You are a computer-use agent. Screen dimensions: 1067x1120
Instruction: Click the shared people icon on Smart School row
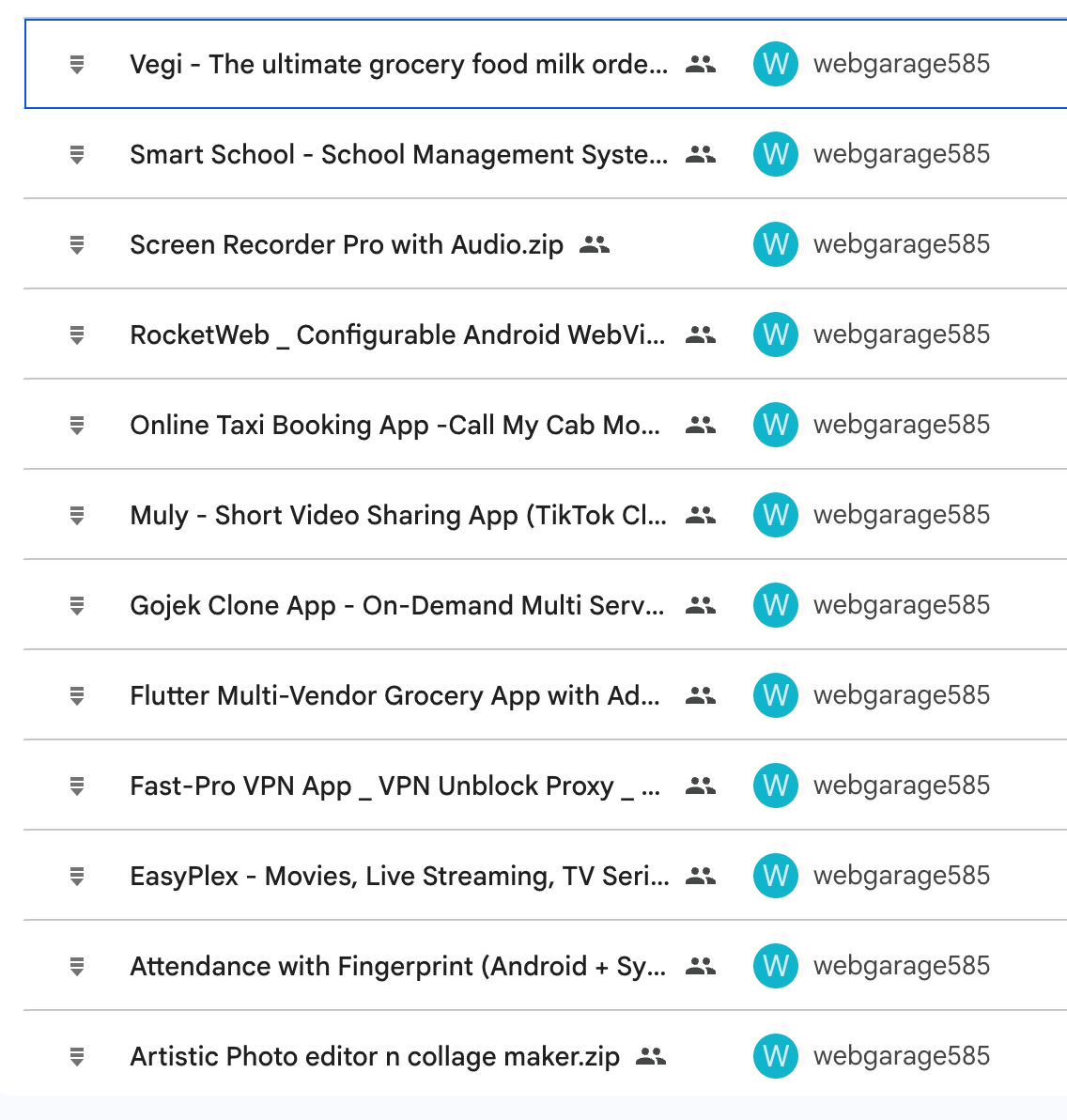pyautogui.click(x=700, y=154)
